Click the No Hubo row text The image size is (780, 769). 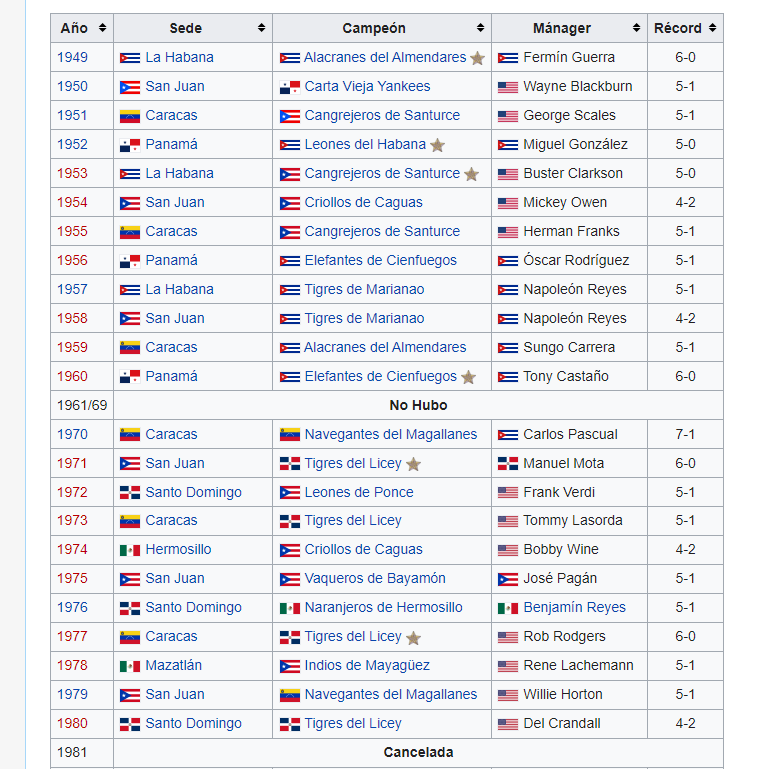418,405
